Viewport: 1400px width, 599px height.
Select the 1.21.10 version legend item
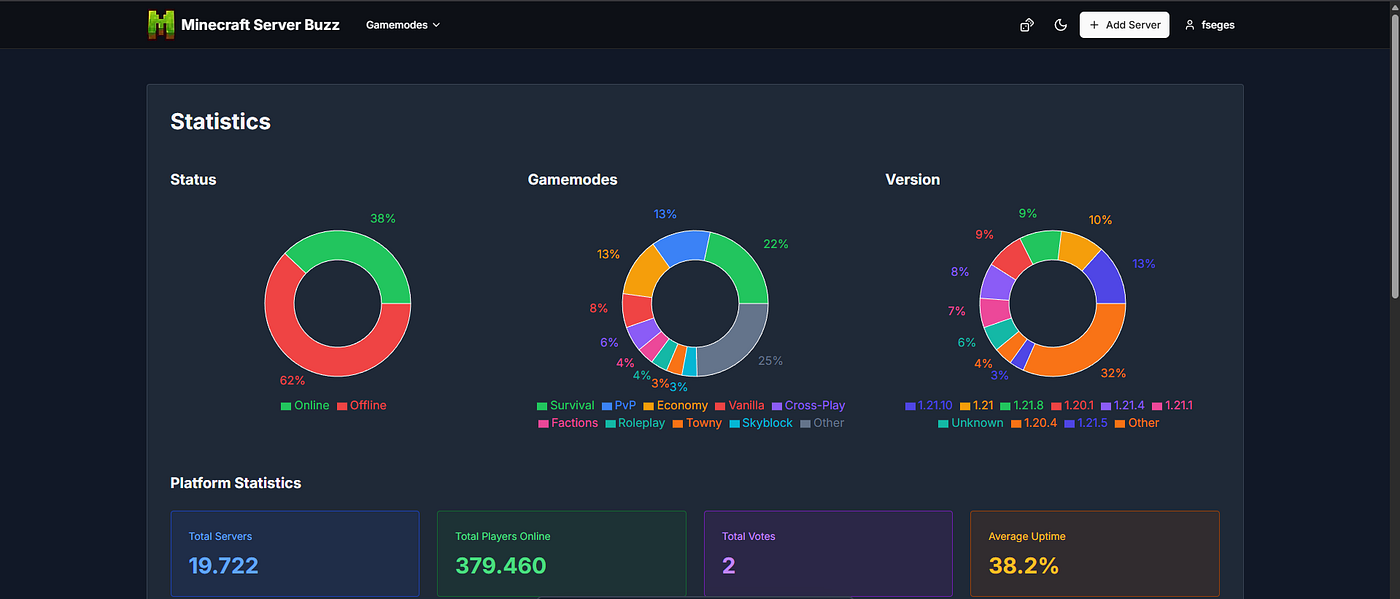pos(931,406)
